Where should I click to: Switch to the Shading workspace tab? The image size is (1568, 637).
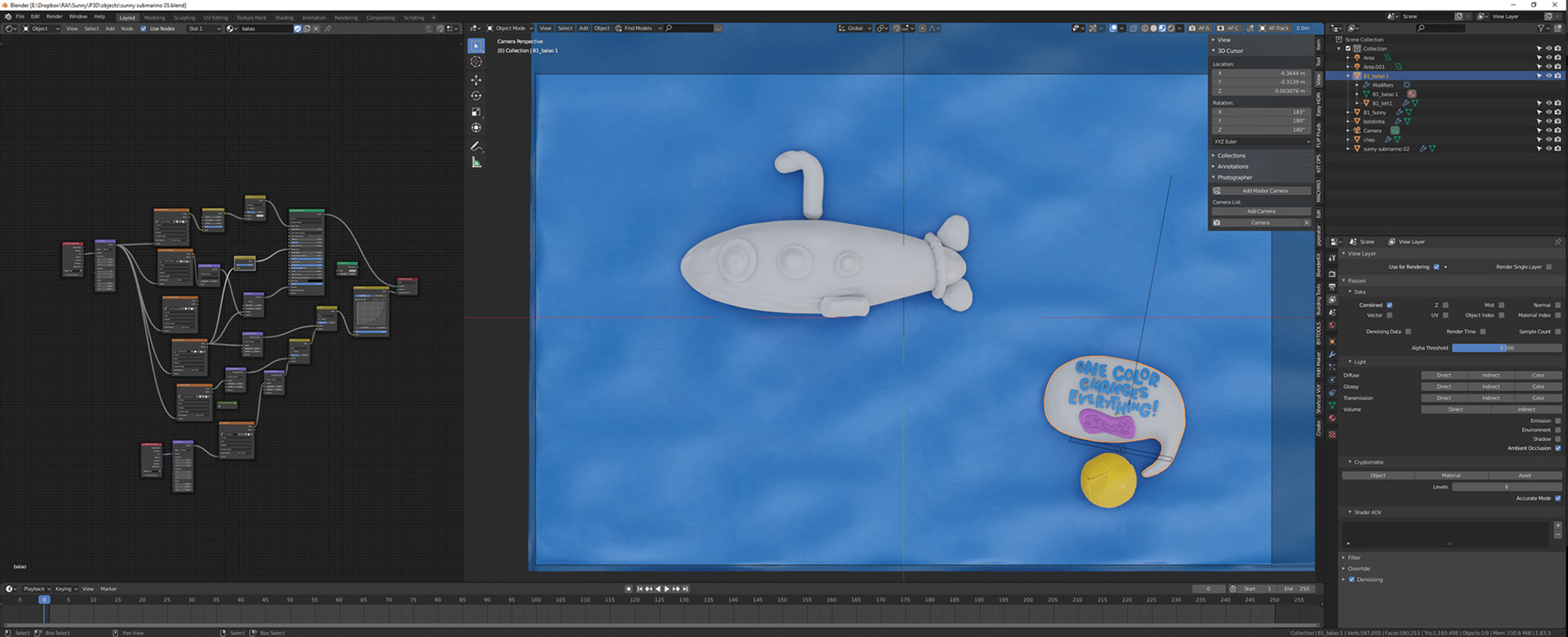point(284,17)
